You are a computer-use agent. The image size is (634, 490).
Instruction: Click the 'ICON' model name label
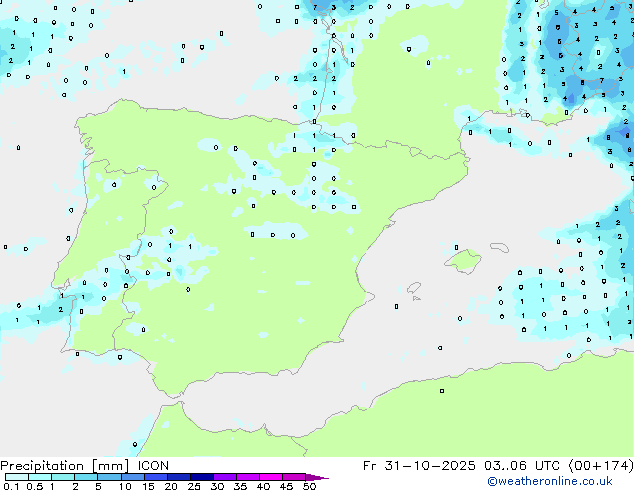[x=153, y=466]
